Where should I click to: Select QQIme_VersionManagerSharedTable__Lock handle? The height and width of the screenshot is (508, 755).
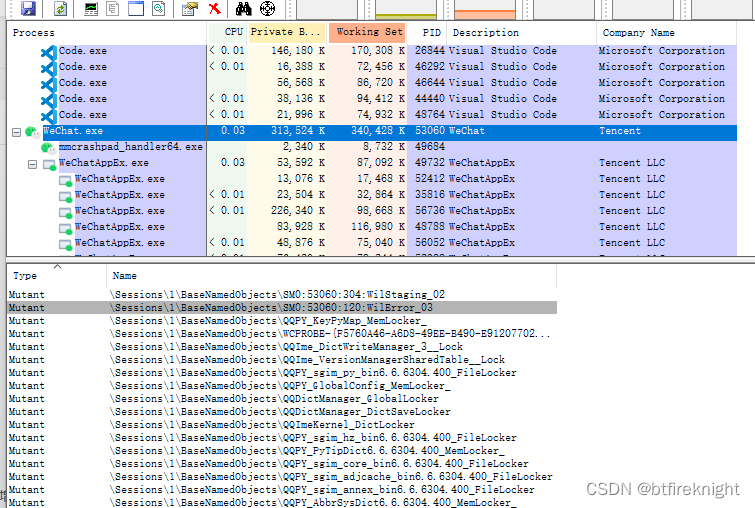click(x=282, y=360)
